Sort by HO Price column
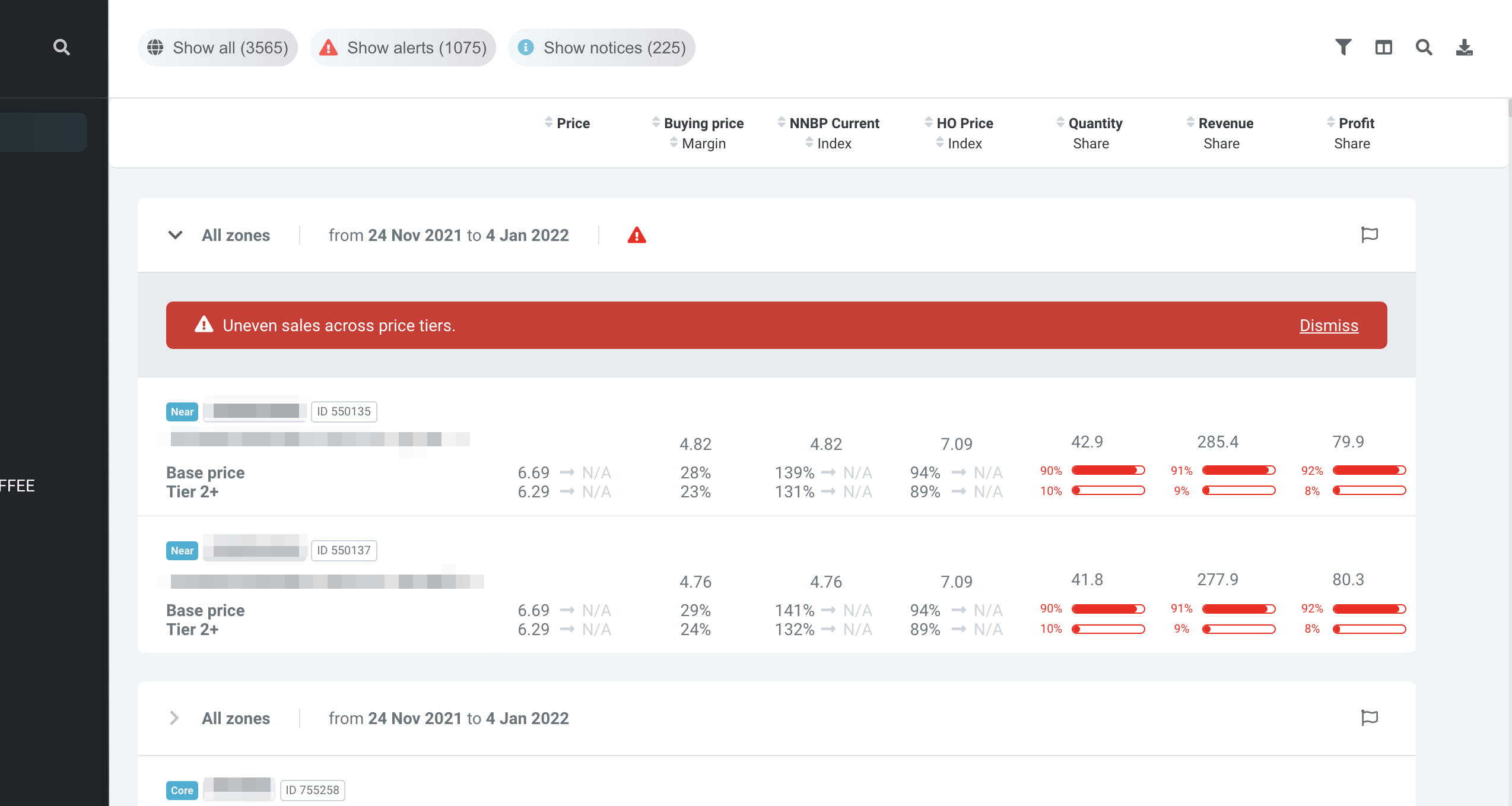 959,123
